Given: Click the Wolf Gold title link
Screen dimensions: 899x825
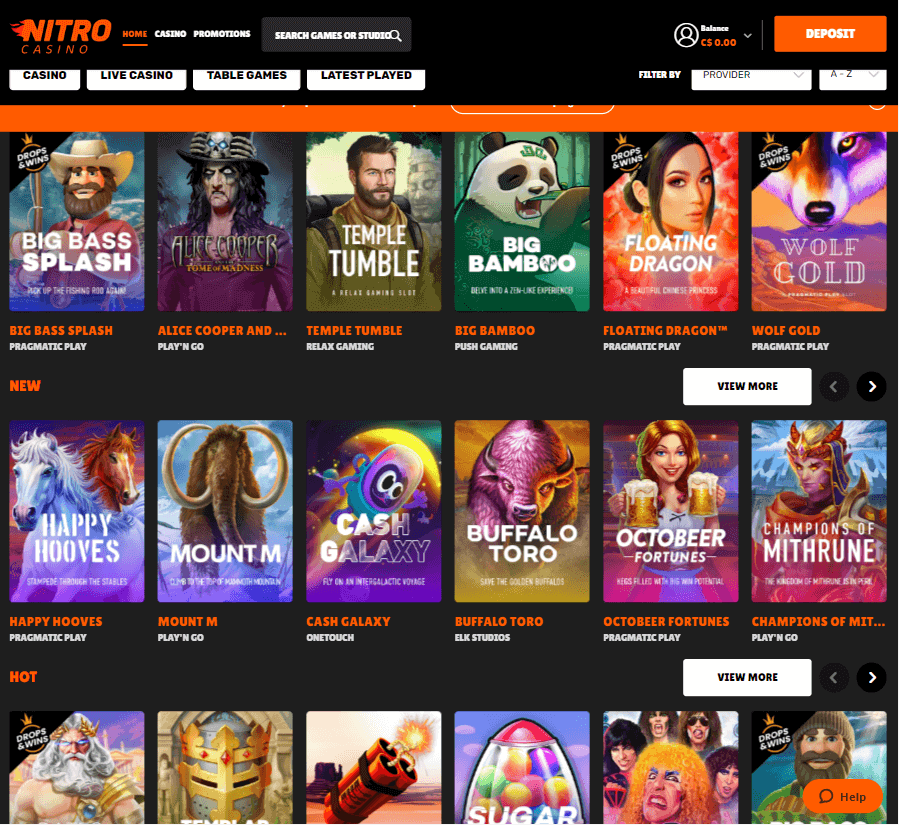Looking at the screenshot, I should coord(786,331).
